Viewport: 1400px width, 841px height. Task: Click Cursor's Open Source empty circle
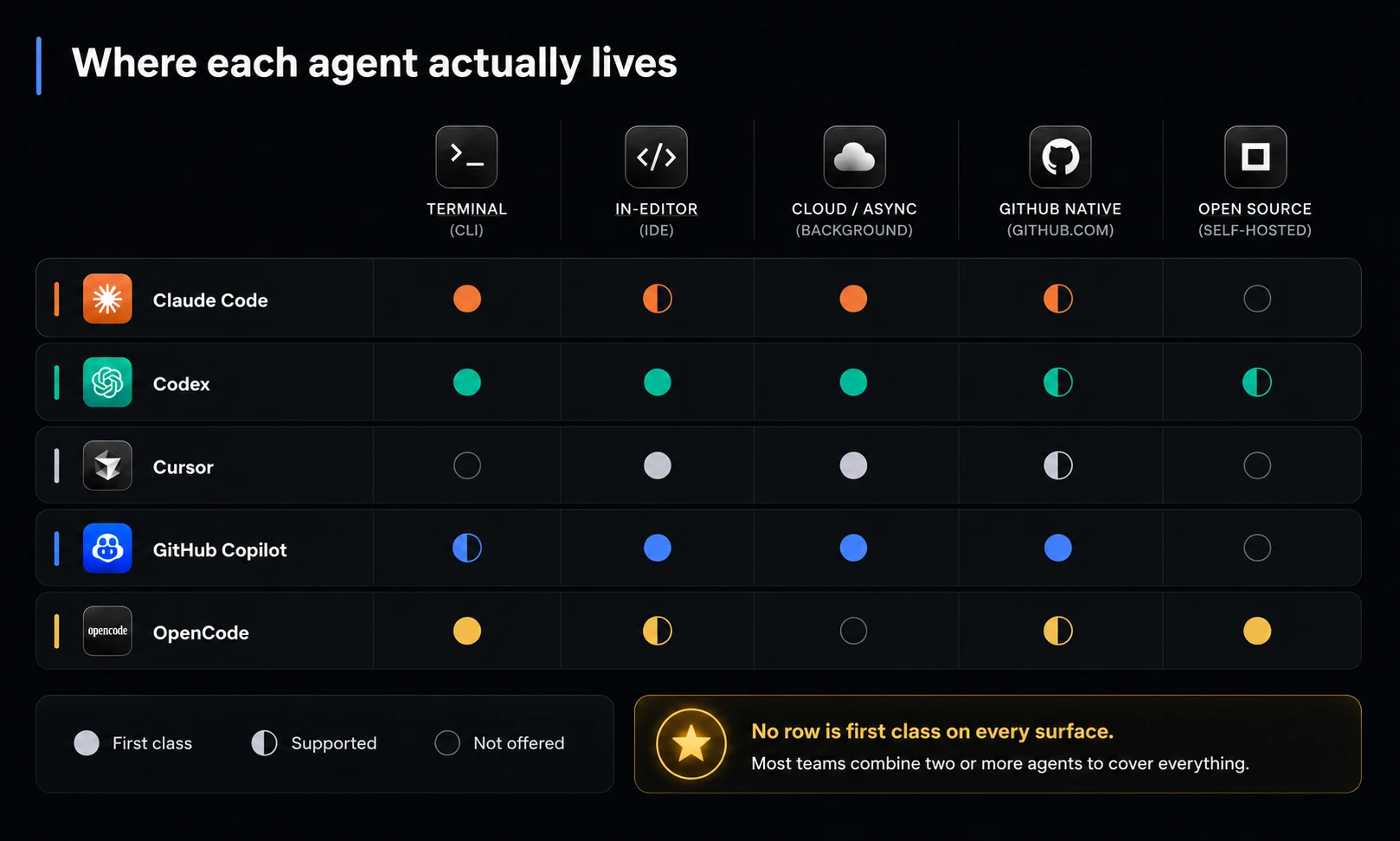pos(1257,465)
